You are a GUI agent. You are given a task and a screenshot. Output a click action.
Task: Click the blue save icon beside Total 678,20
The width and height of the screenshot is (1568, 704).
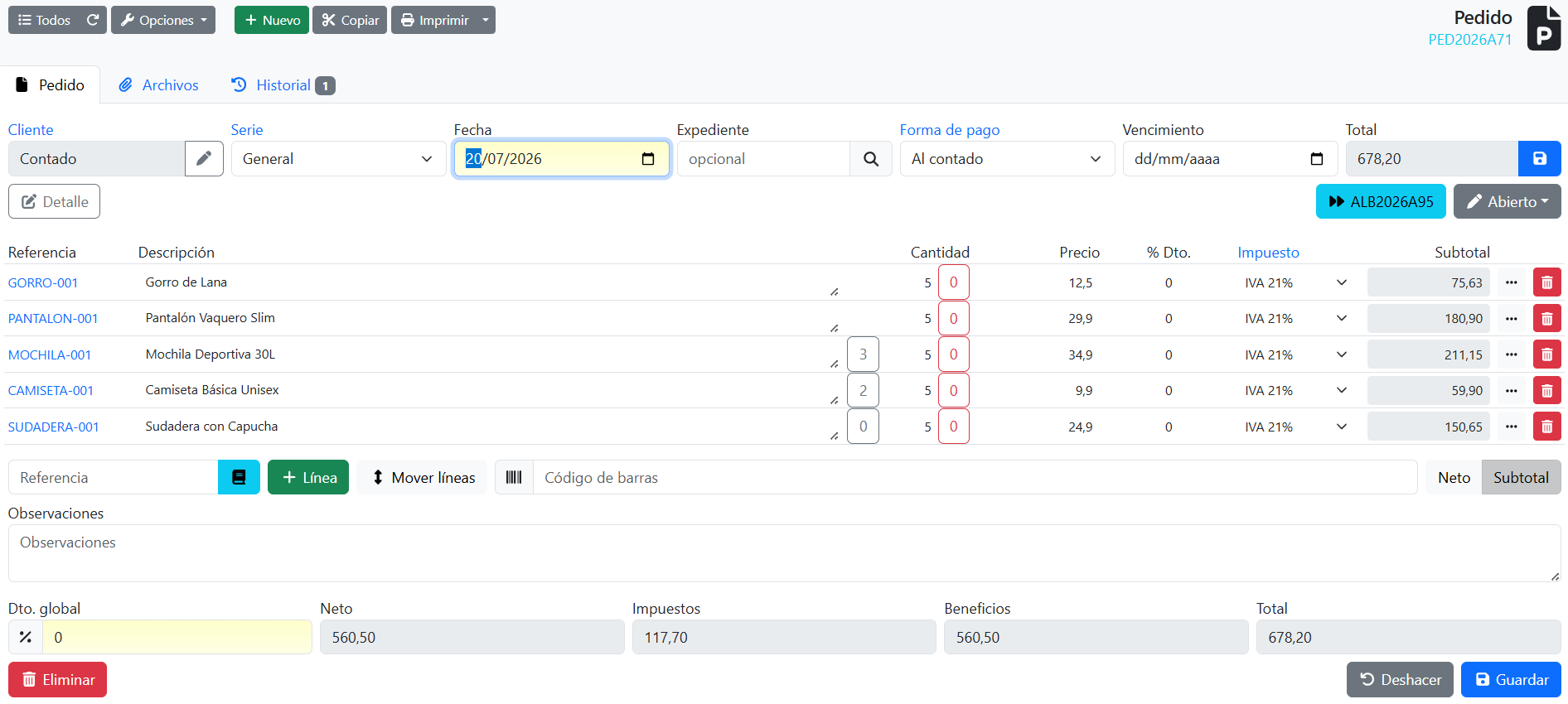click(1539, 159)
